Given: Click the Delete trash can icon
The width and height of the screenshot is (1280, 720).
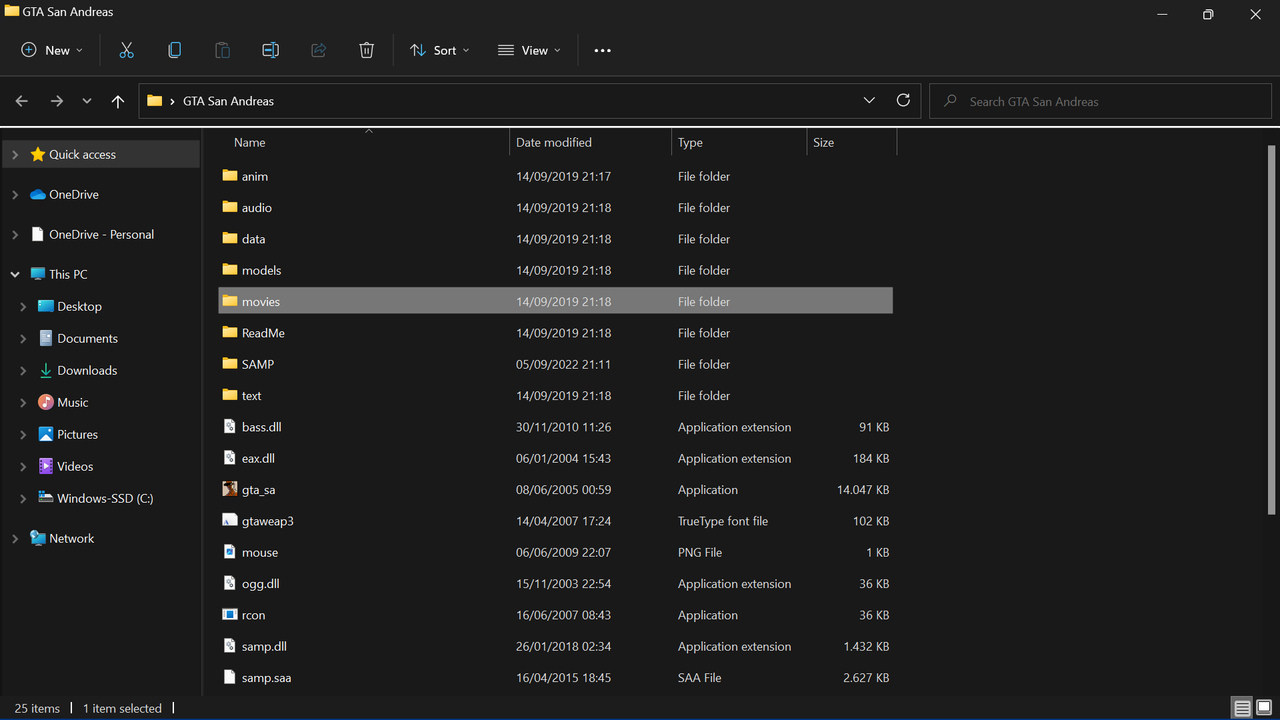Looking at the screenshot, I should tap(366, 50).
